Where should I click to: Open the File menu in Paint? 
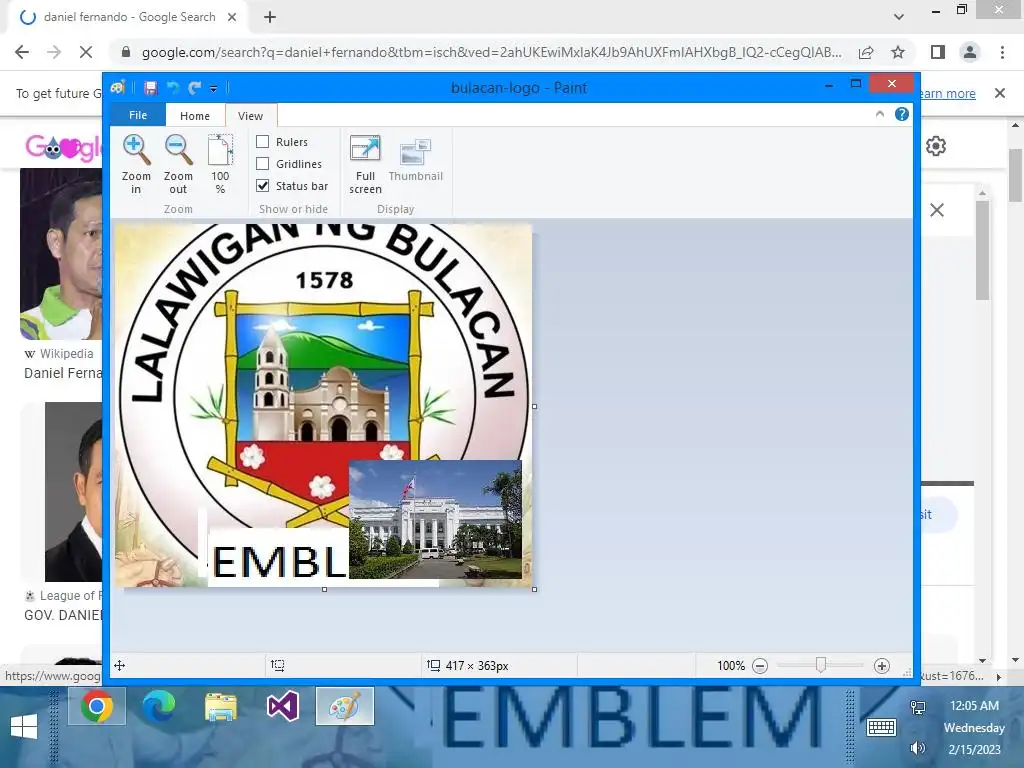138,115
